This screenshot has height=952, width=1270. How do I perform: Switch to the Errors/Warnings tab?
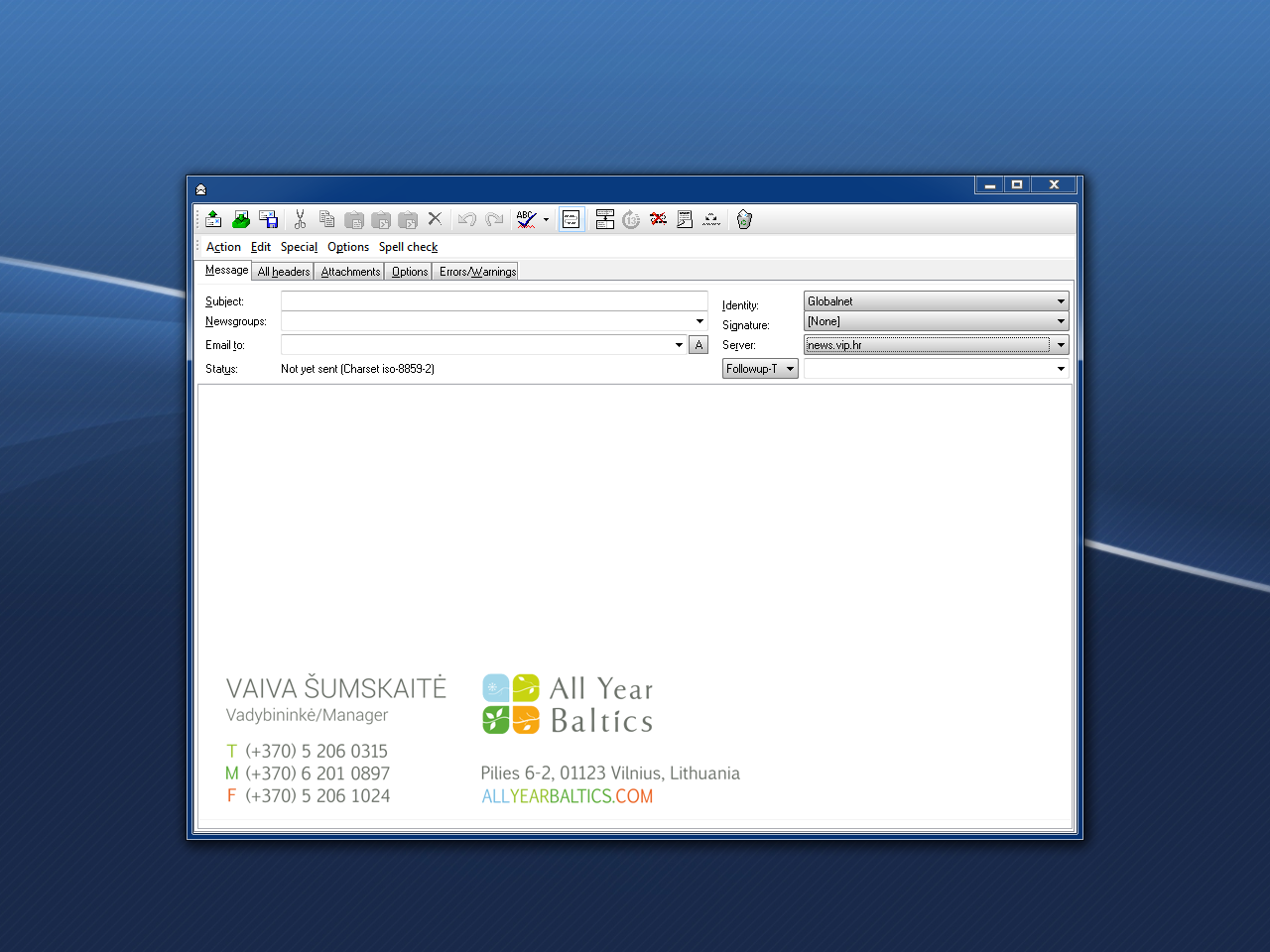[477, 272]
